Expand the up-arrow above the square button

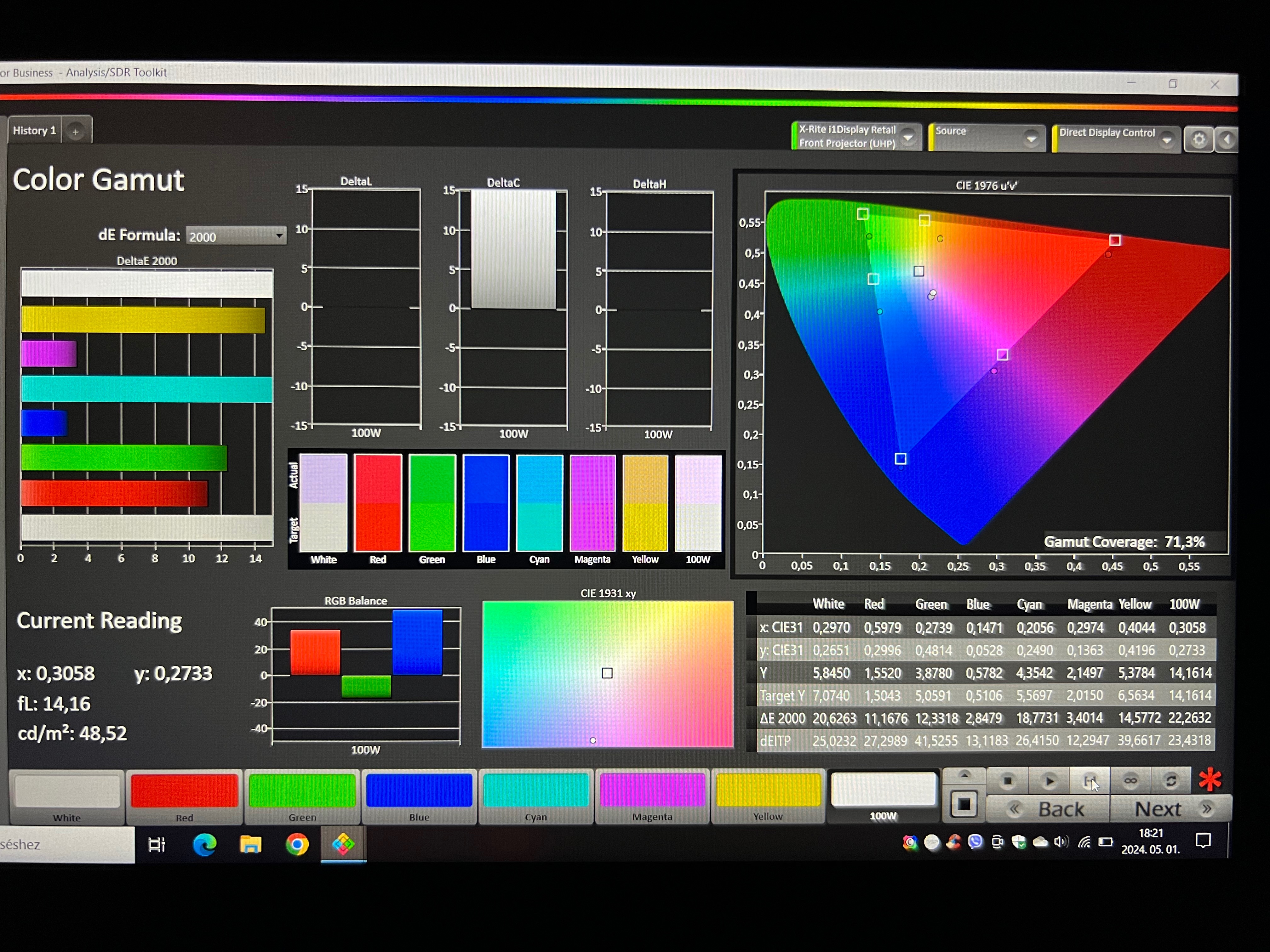[x=964, y=775]
